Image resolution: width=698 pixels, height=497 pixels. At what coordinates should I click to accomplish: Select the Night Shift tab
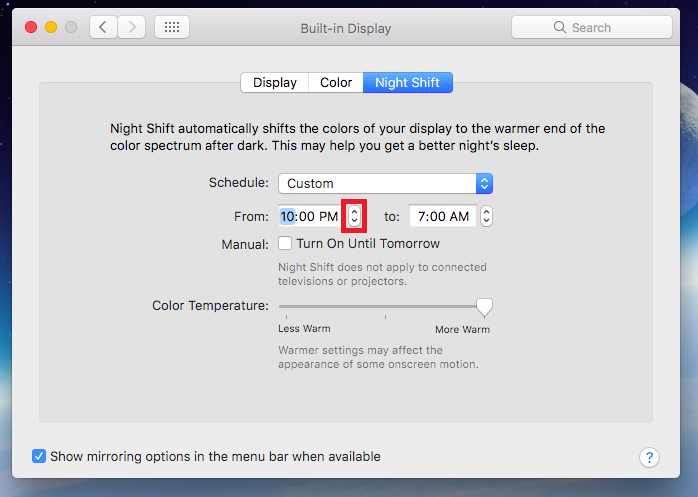click(408, 83)
